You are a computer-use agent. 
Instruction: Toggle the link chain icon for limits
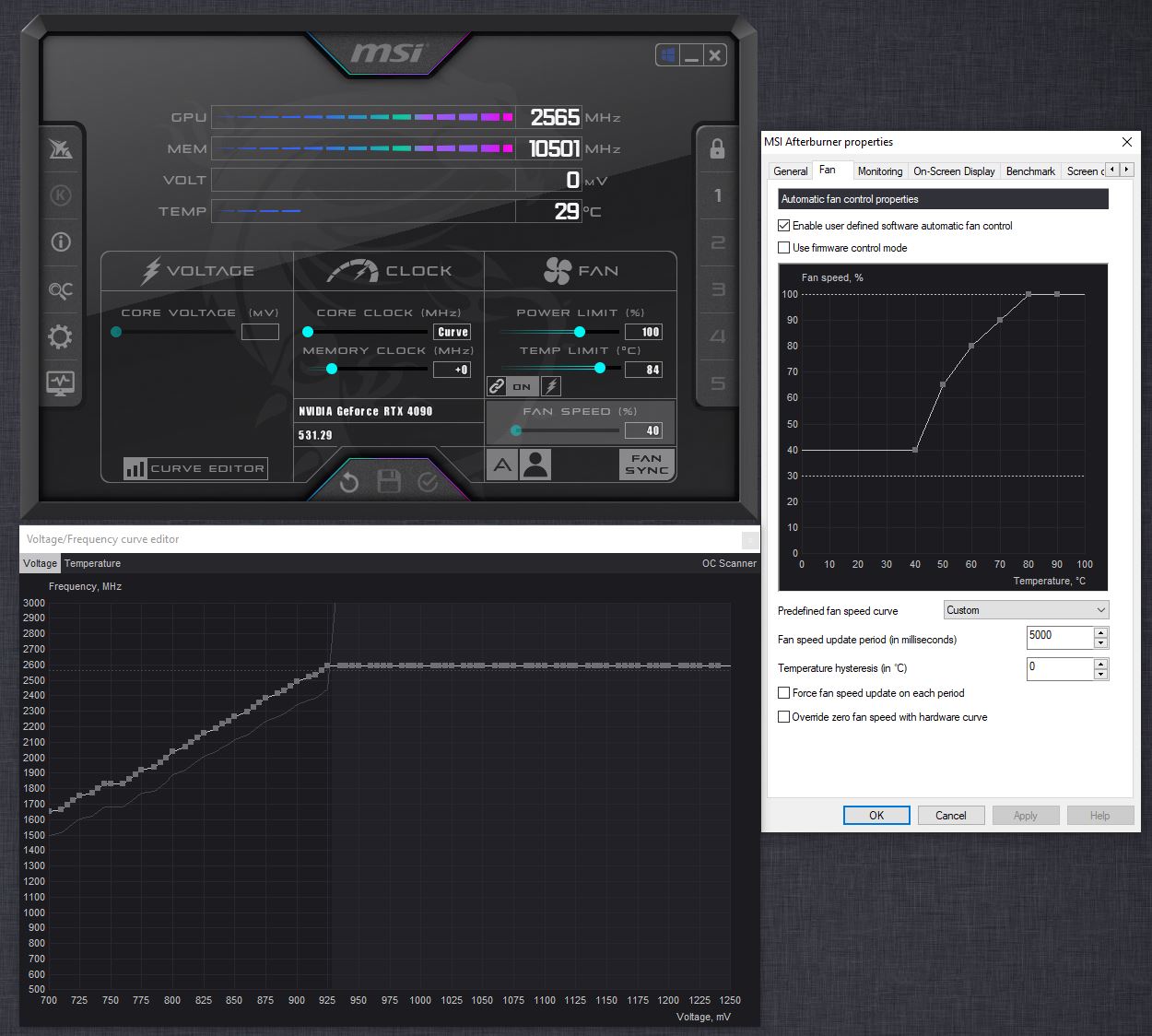[497, 386]
